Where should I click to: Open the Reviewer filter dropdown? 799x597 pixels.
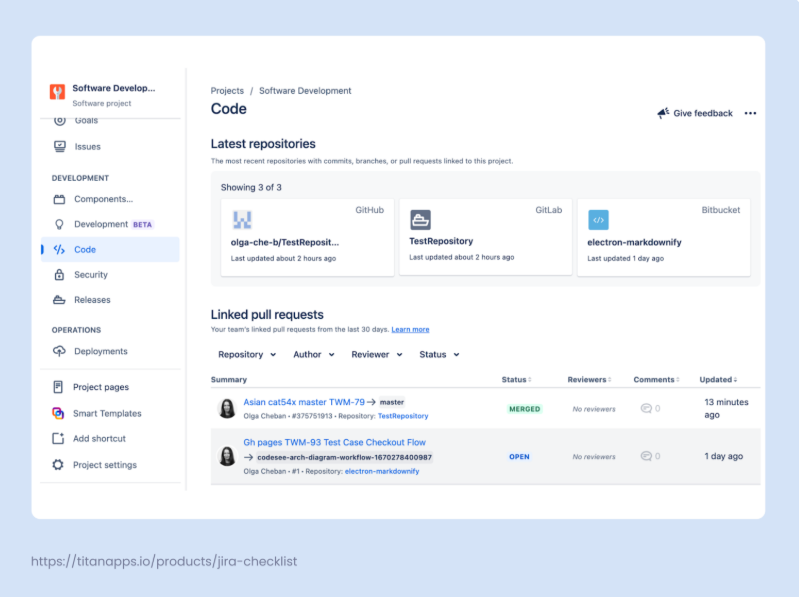pos(376,354)
